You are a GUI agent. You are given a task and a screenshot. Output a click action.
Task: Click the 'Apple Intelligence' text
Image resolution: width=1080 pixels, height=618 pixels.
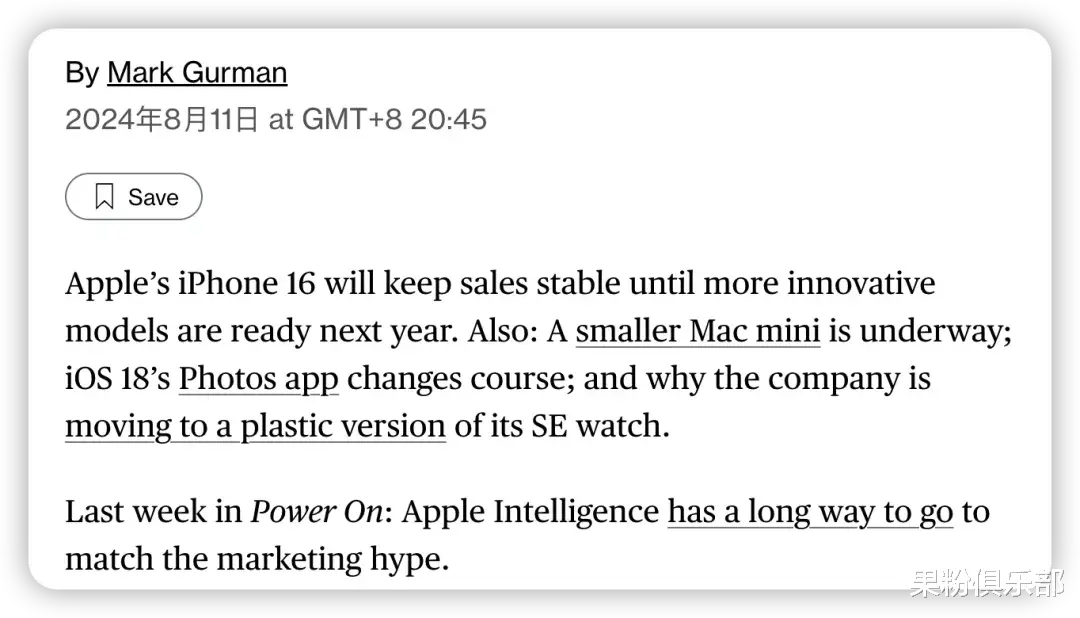530,512
